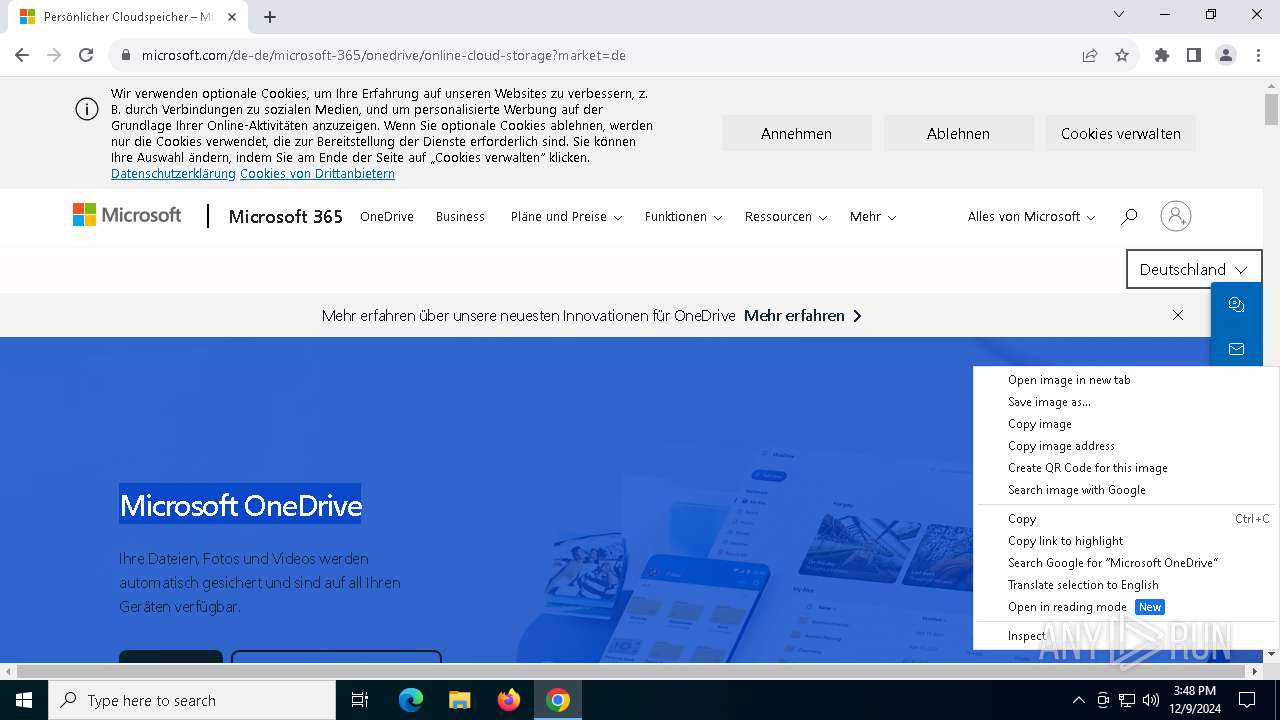The width and height of the screenshot is (1280, 720).
Task: Open the Chrome profile avatar
Action: click(x=1226, y=55)
